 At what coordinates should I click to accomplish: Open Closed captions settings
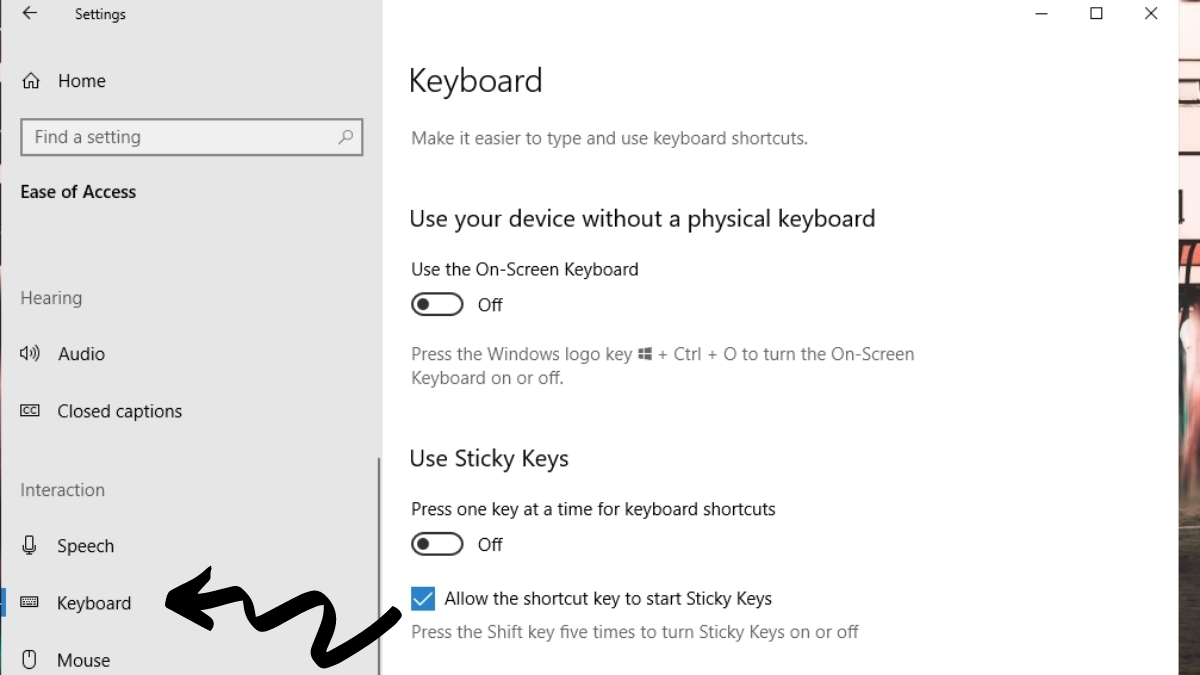[x=121, y=410]
